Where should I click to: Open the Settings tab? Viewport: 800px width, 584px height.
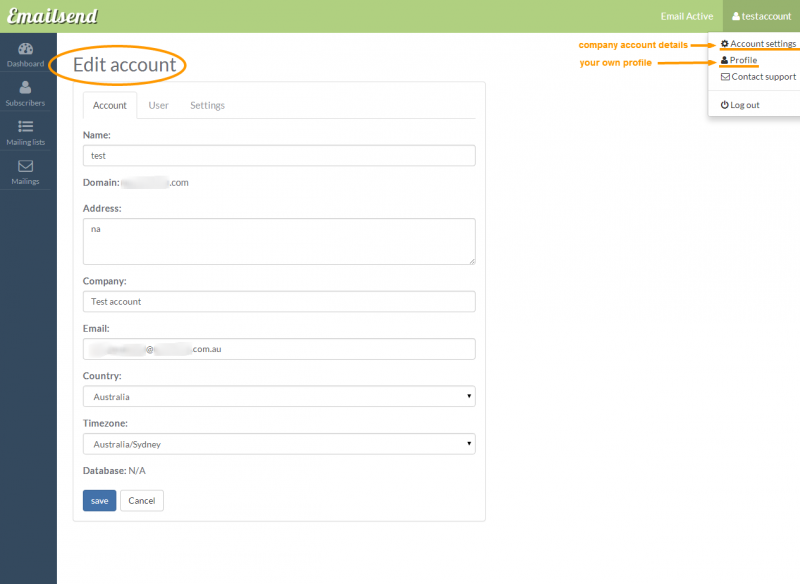pyautogui.click(x=206, y=105)
